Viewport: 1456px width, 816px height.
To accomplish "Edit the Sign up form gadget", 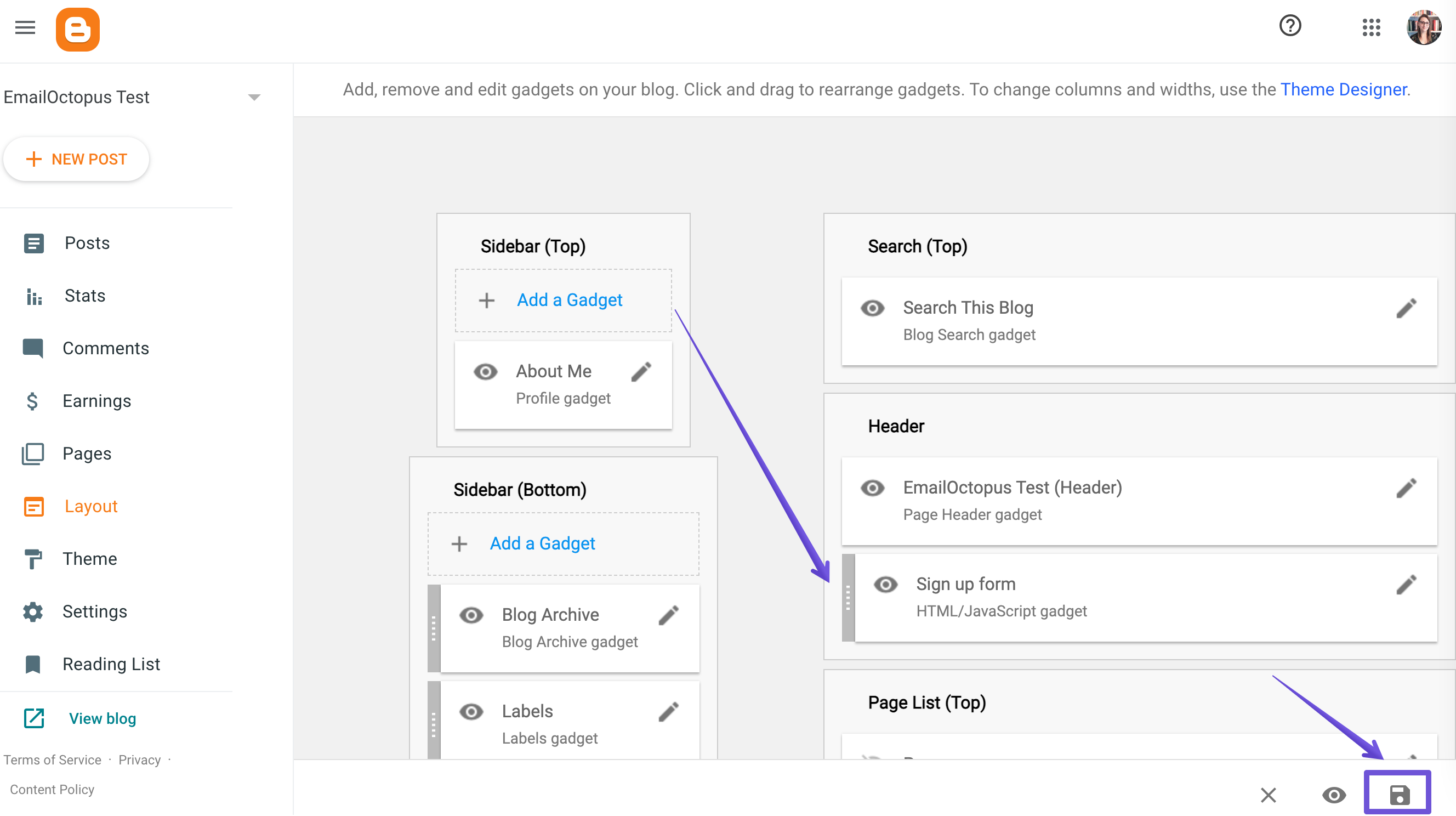I will click(1408, 584).
